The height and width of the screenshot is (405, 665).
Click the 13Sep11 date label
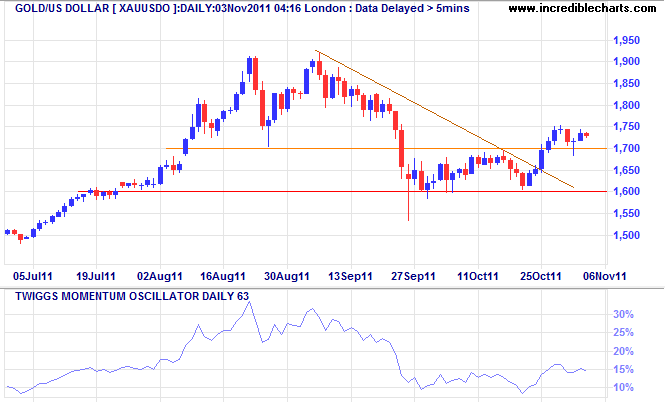tap(350, 277)
